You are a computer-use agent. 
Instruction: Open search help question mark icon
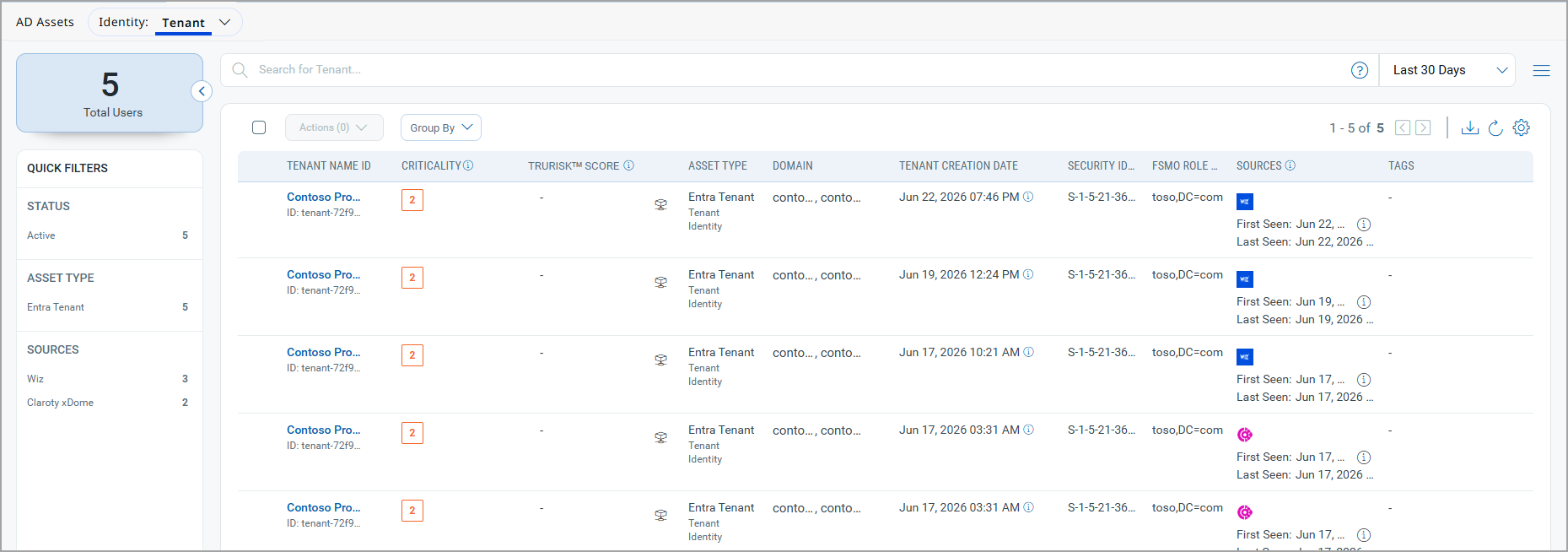click(1360, 70)
